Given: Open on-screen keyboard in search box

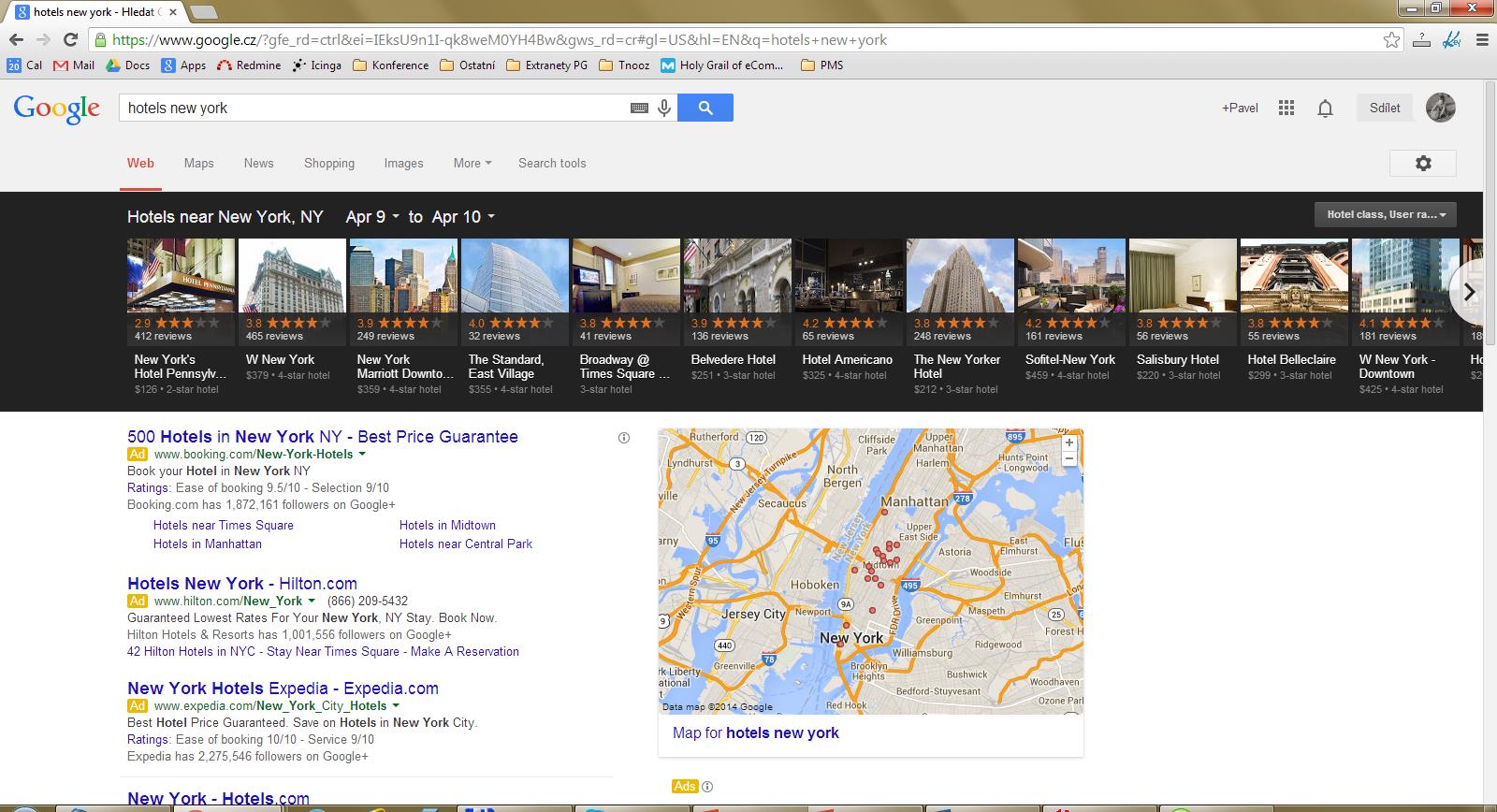Looking at the screenshot, I should [x=639, y=109].
